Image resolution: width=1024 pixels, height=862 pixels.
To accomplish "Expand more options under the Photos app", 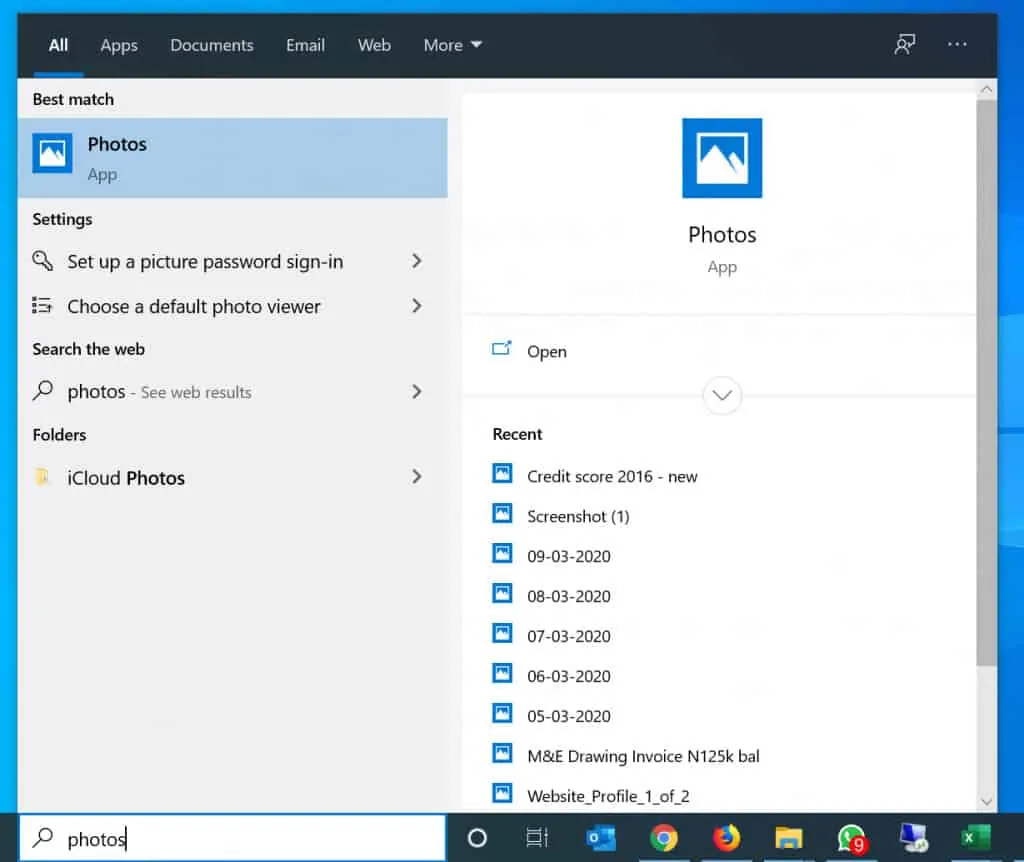I will 722,396.
